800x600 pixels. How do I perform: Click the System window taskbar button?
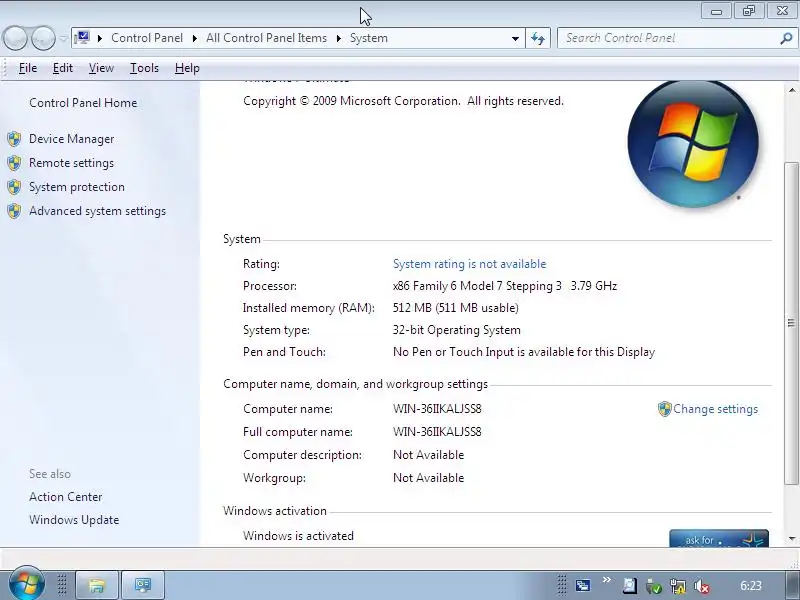143,585
